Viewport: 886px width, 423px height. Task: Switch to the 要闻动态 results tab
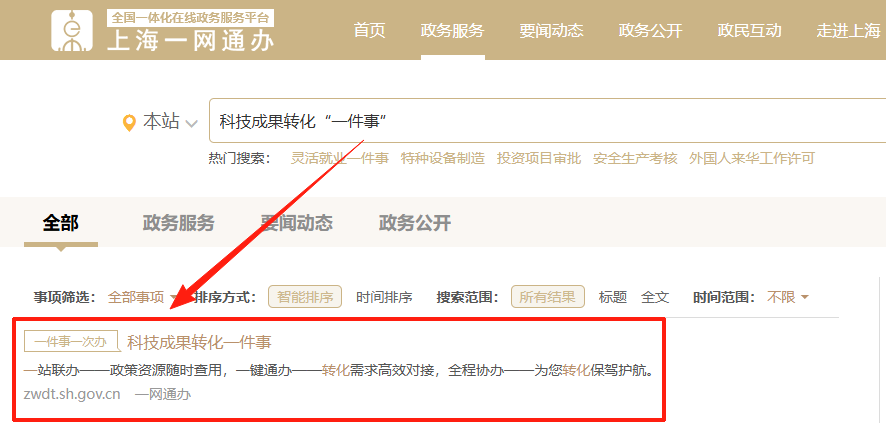point(296,223)
